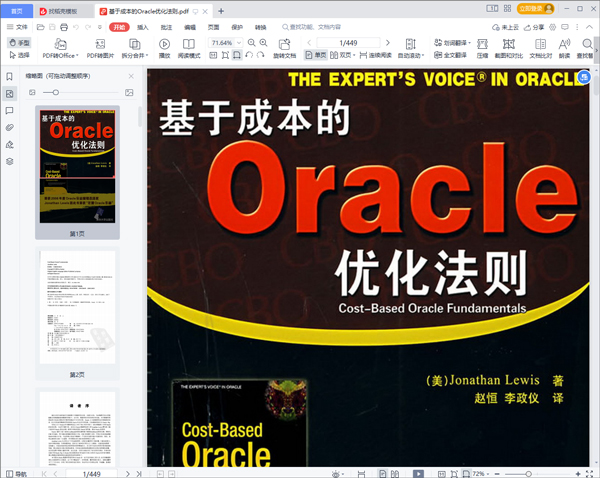The image size is (600, 478).
Task: Open the 截图和对比 screenshot tool
Action: 509,48
